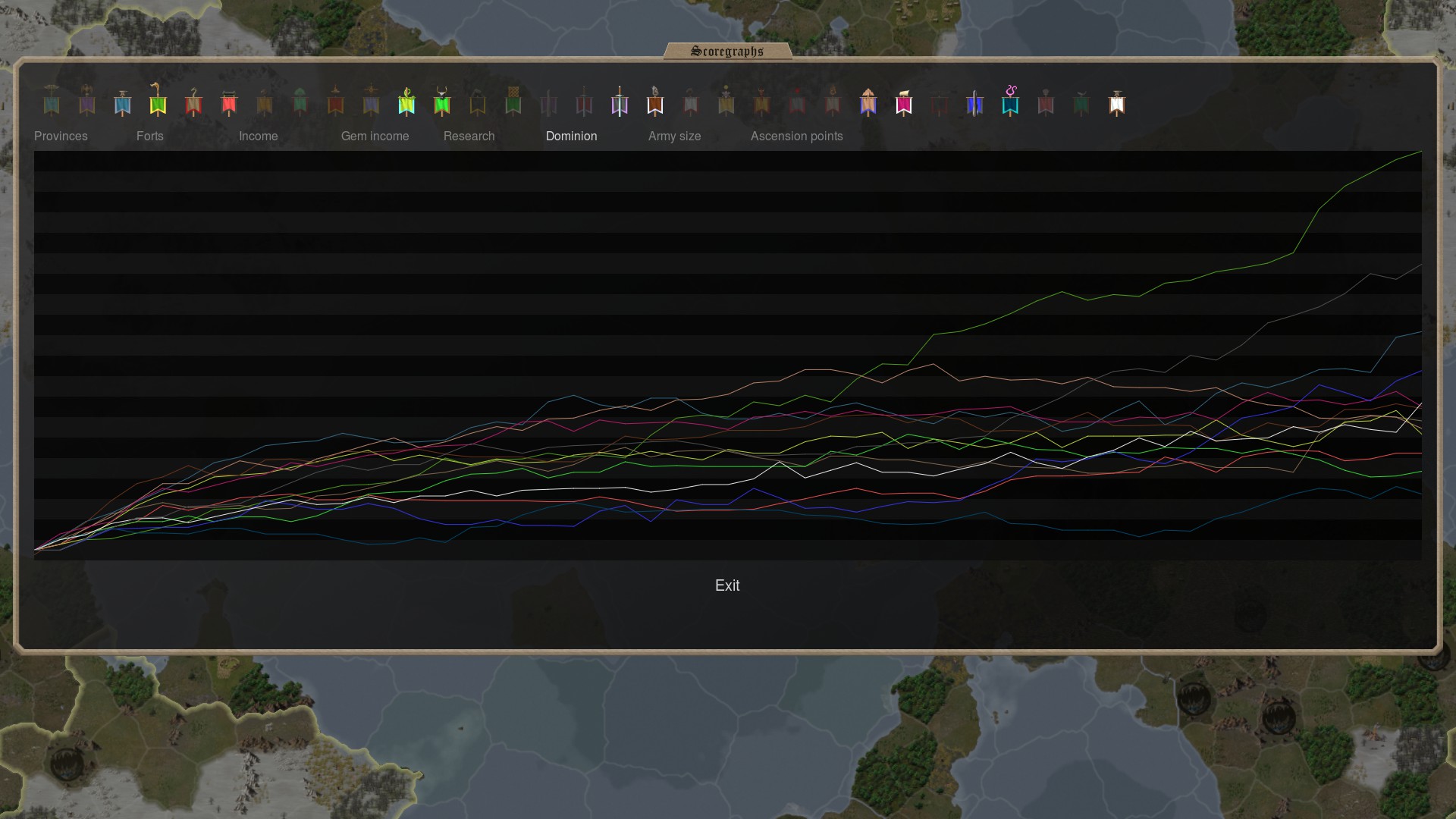Show the very dark red faded flag

(940, 104)
